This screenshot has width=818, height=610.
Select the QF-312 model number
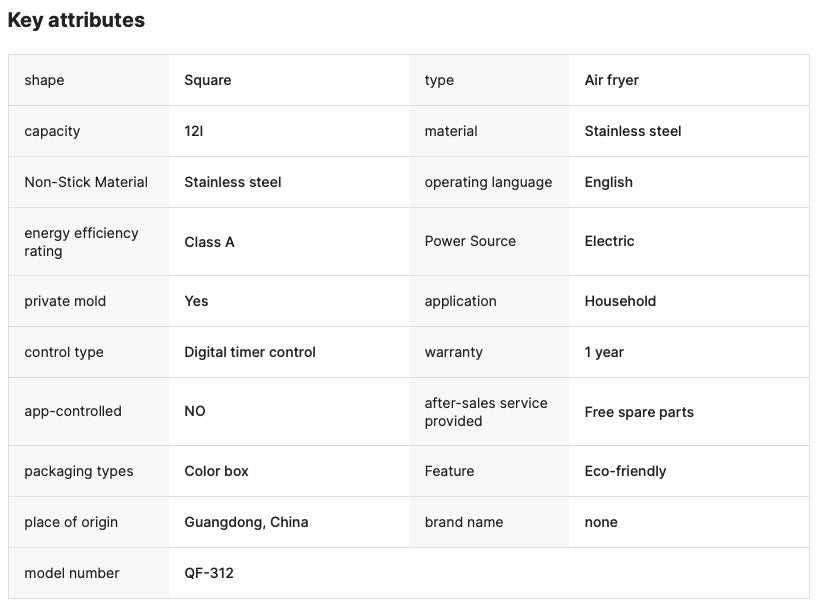[x=209, y=573]
